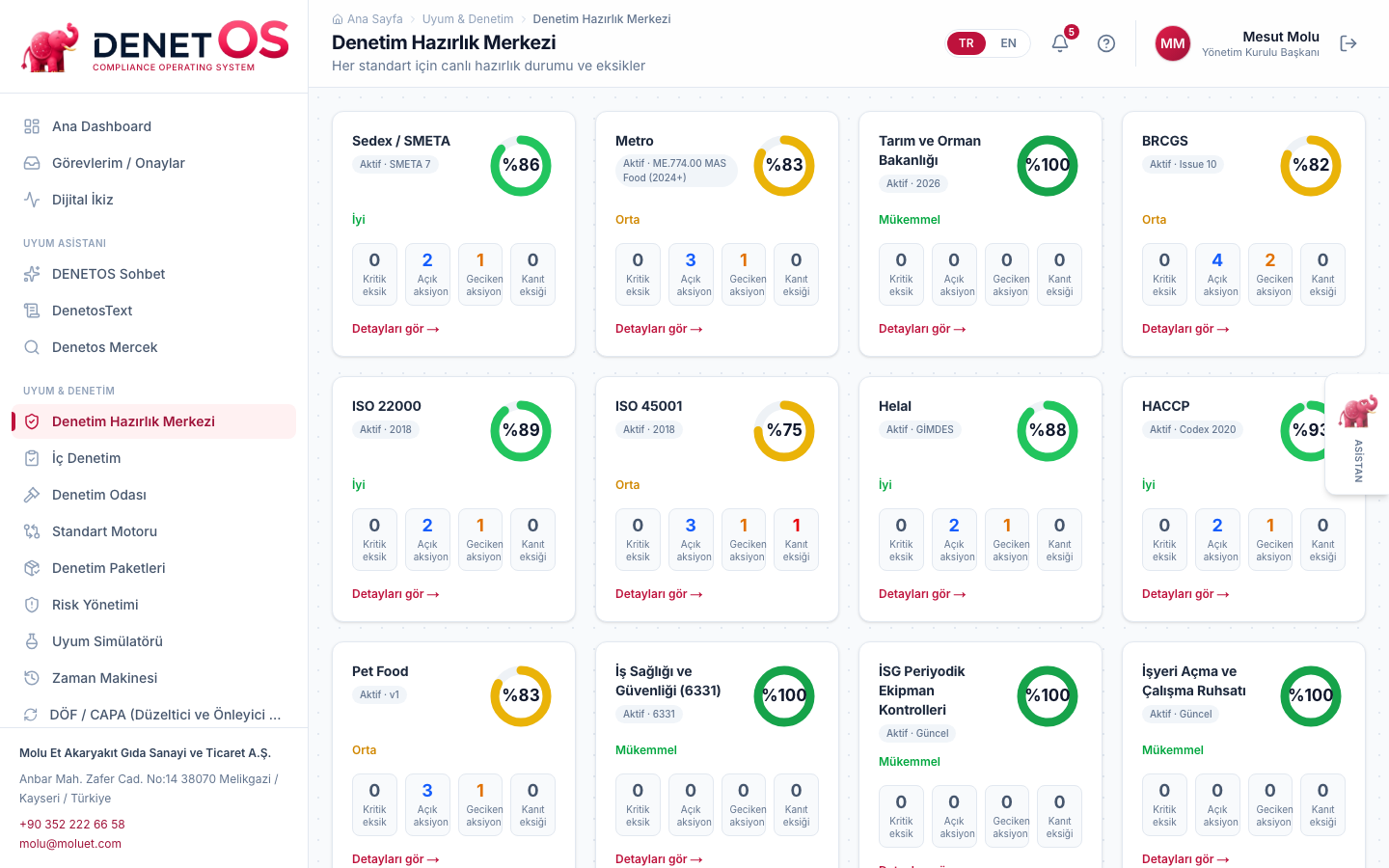The width and height of the screenshot is (1389, 868).
Task: View details of ISO 22000 card
Action: point(395,594)
